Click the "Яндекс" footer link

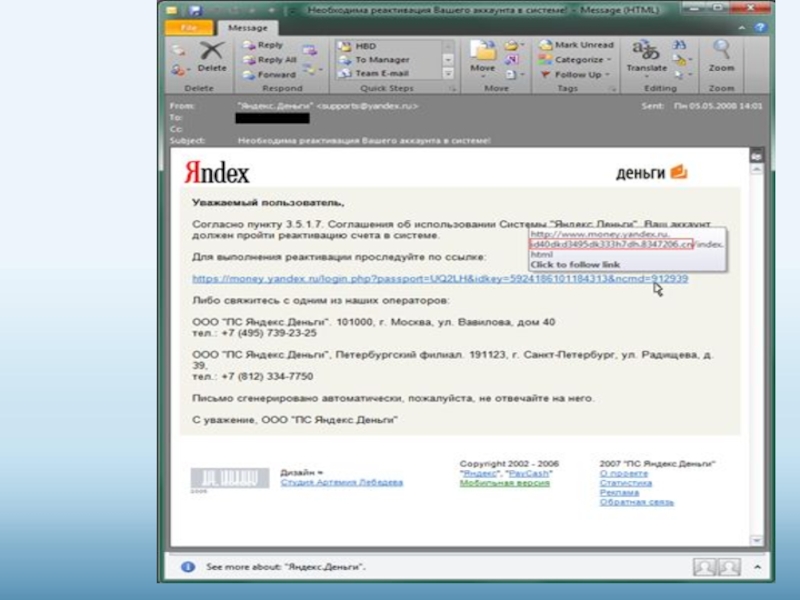(480, 473)
